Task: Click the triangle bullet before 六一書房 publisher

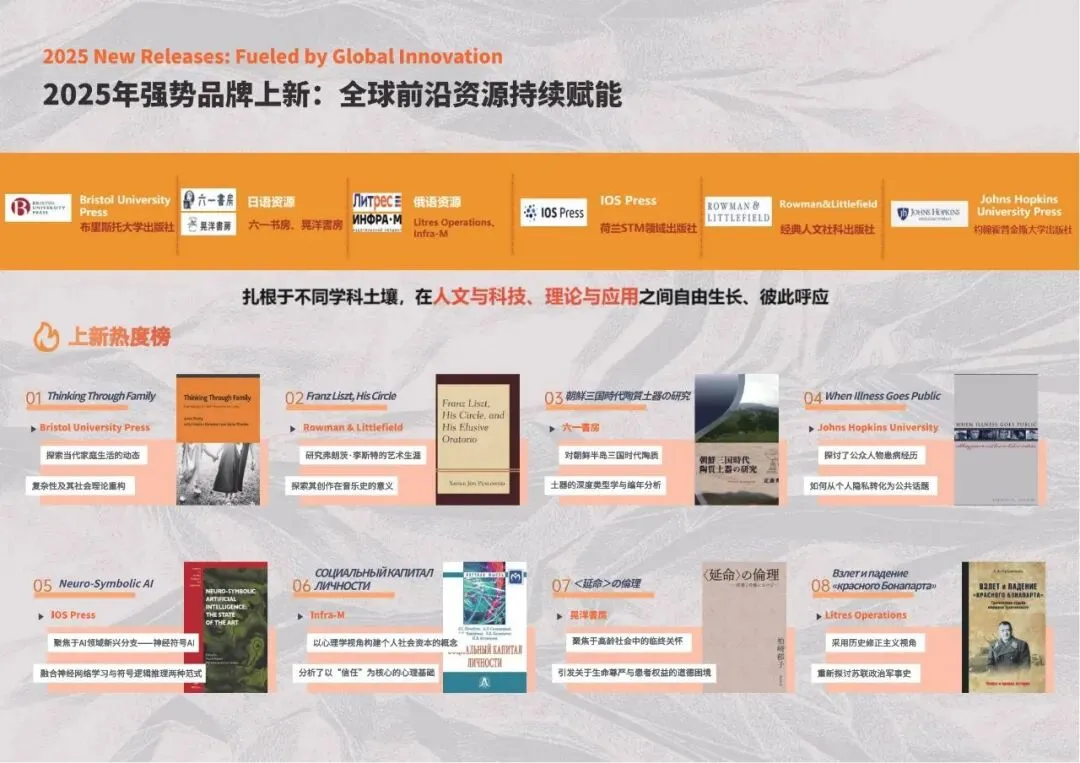Action: pyautogui.click(x=552, y=428)
